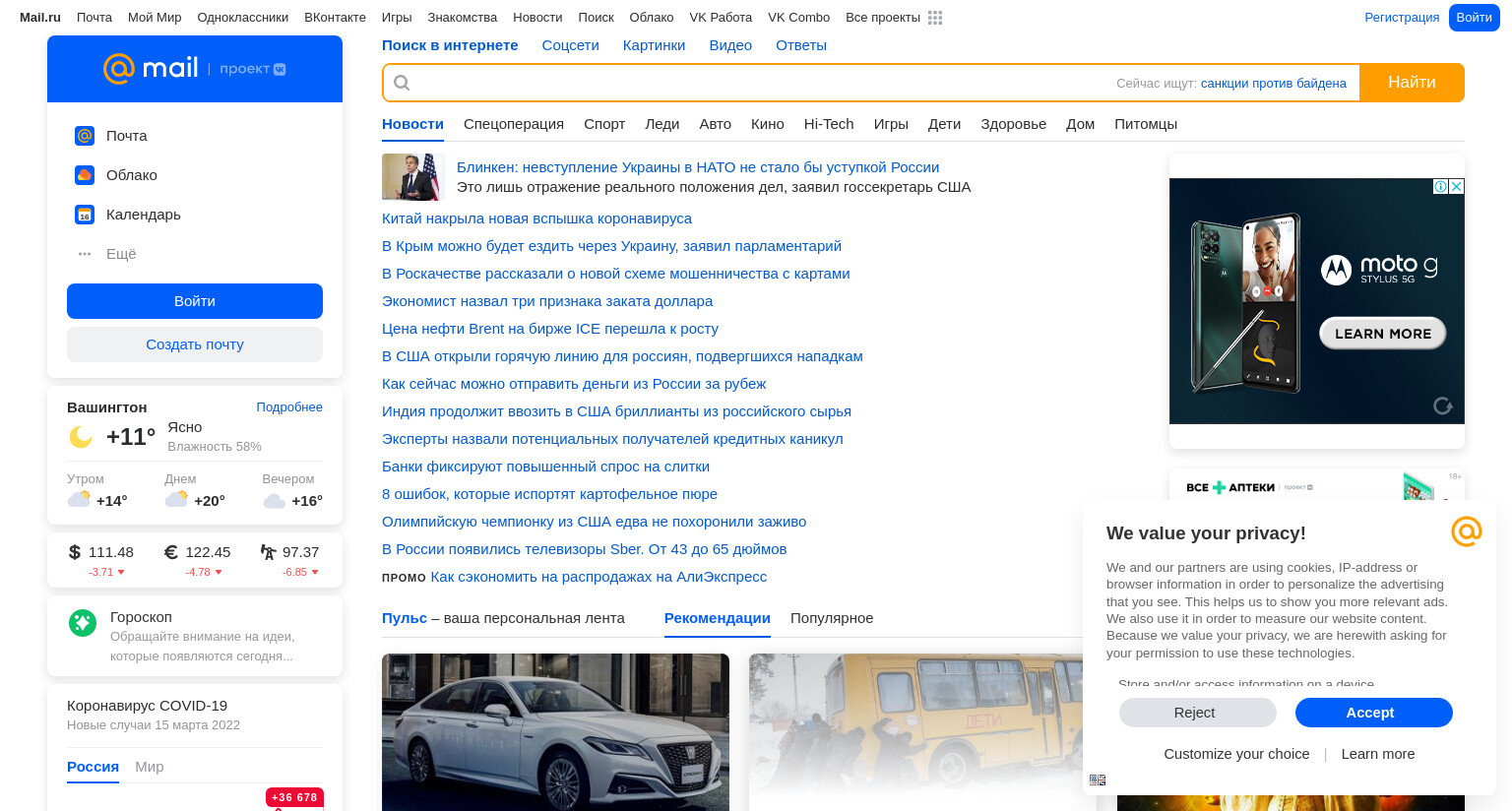The image size is (1512, 811).
Task: Open the all projects grid icon
Action: tap(935, 18)
